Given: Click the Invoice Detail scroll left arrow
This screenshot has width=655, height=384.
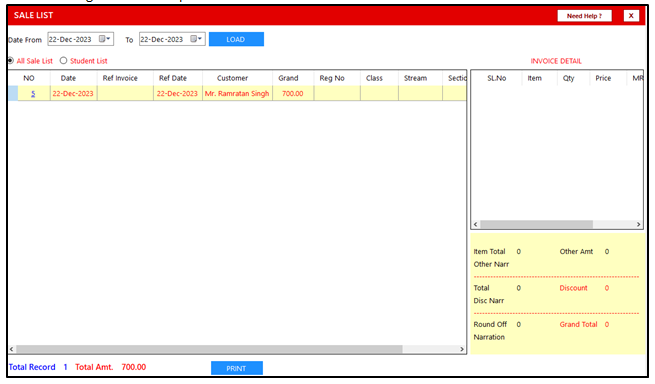Looking at the screenshot, I should coord(475,224).
